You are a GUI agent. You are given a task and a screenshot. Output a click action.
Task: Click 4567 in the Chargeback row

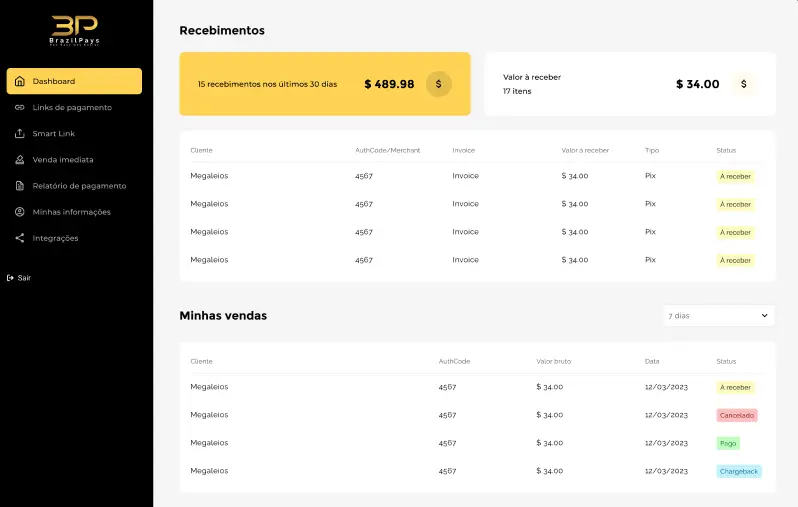447,471
